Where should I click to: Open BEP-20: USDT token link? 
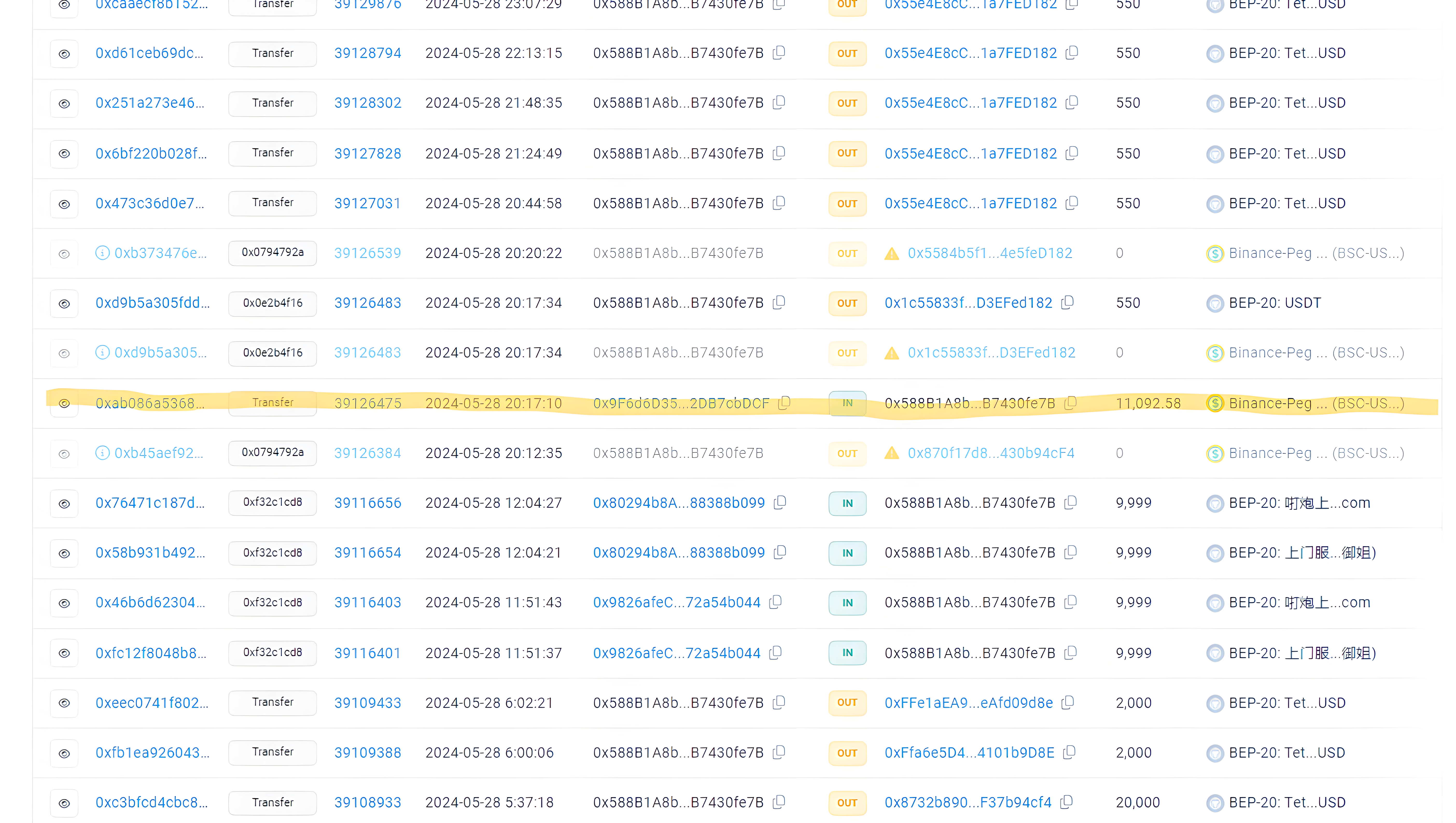click(x=1275, y=303)
